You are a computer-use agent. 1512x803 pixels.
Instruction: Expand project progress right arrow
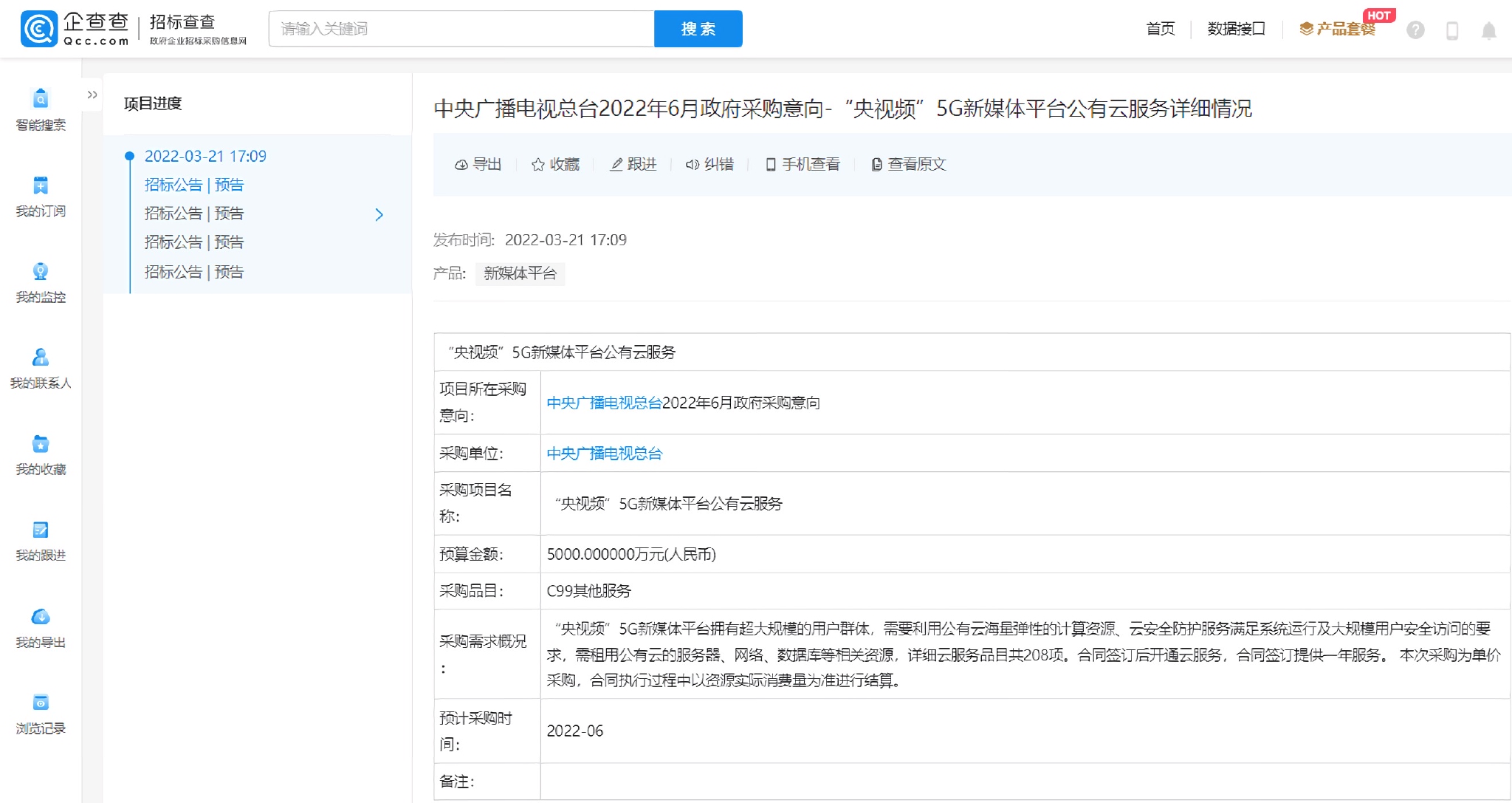point(379,214)
